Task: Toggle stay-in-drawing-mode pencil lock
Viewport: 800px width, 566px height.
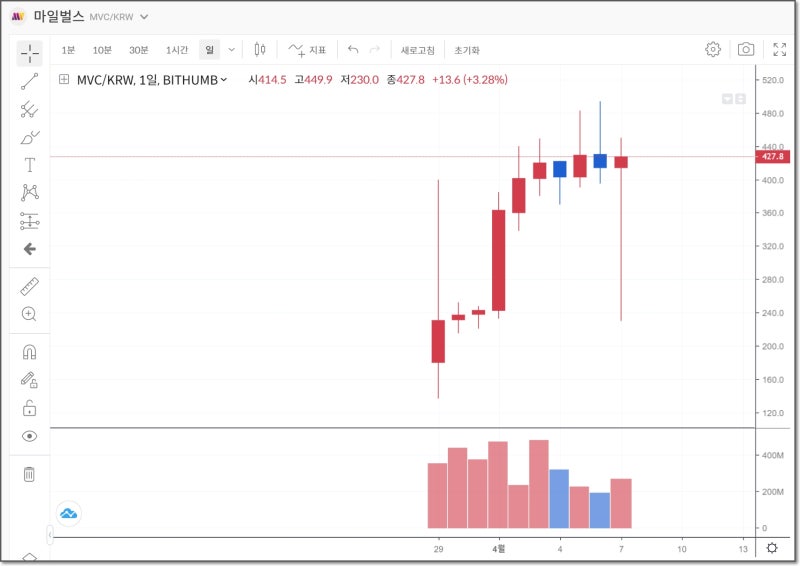Action: coord(30,380)
